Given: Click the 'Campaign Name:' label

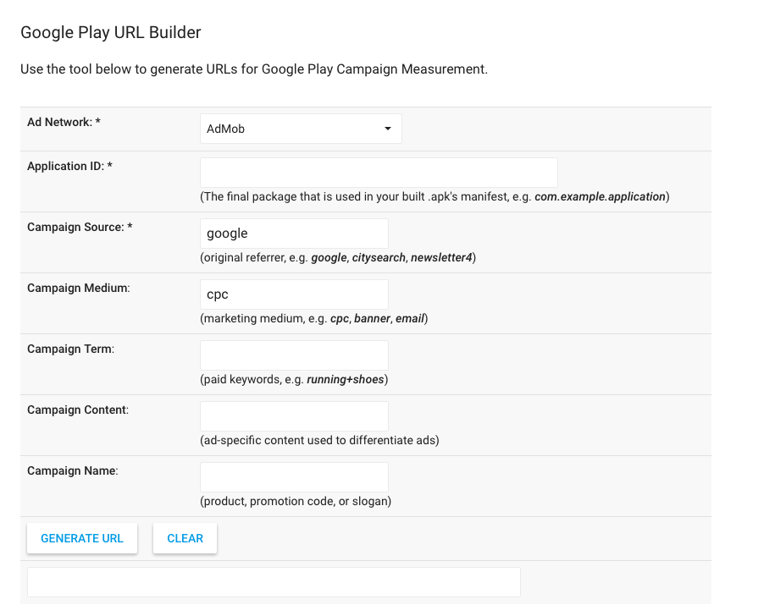Looking at the screenshot, I should (x=73, y=471).
